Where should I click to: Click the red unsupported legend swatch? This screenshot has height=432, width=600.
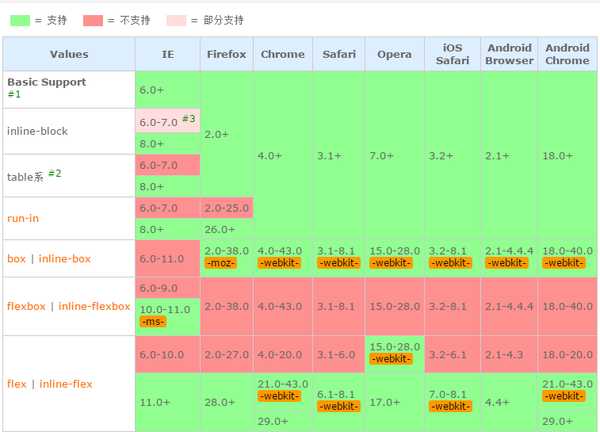point(93,21)
